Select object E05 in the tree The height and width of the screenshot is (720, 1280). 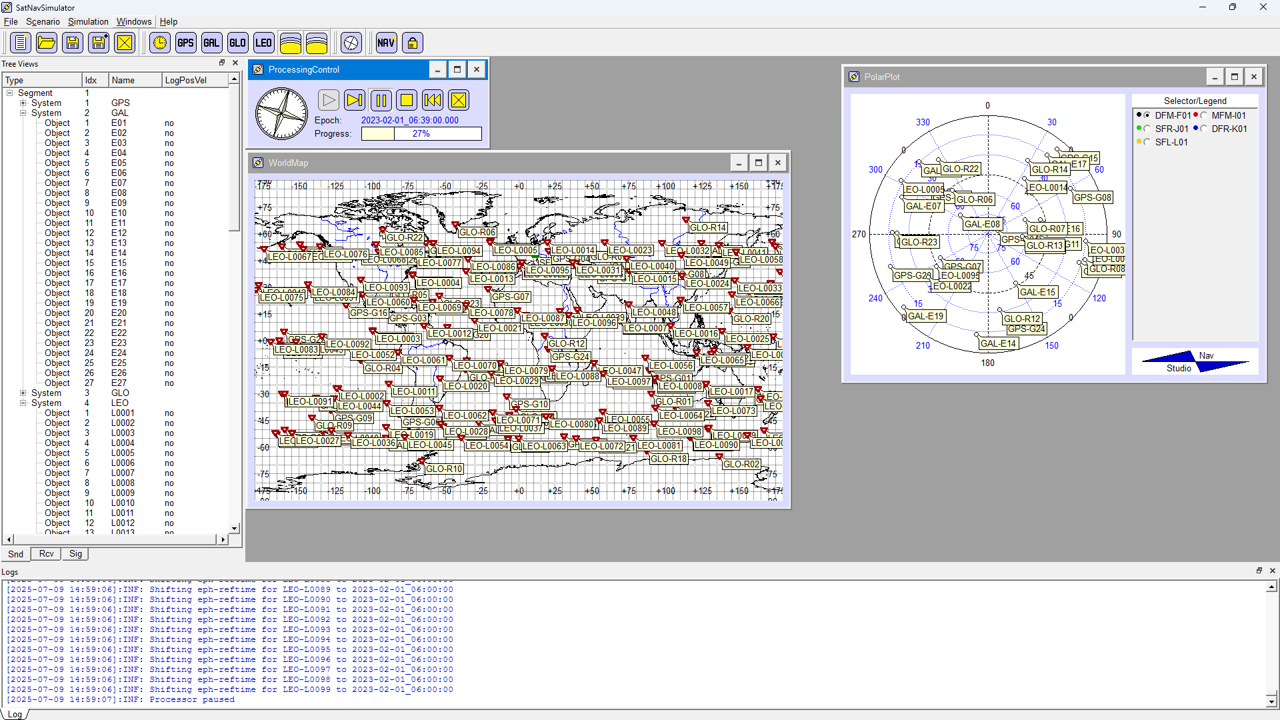(x=118, y=163)
